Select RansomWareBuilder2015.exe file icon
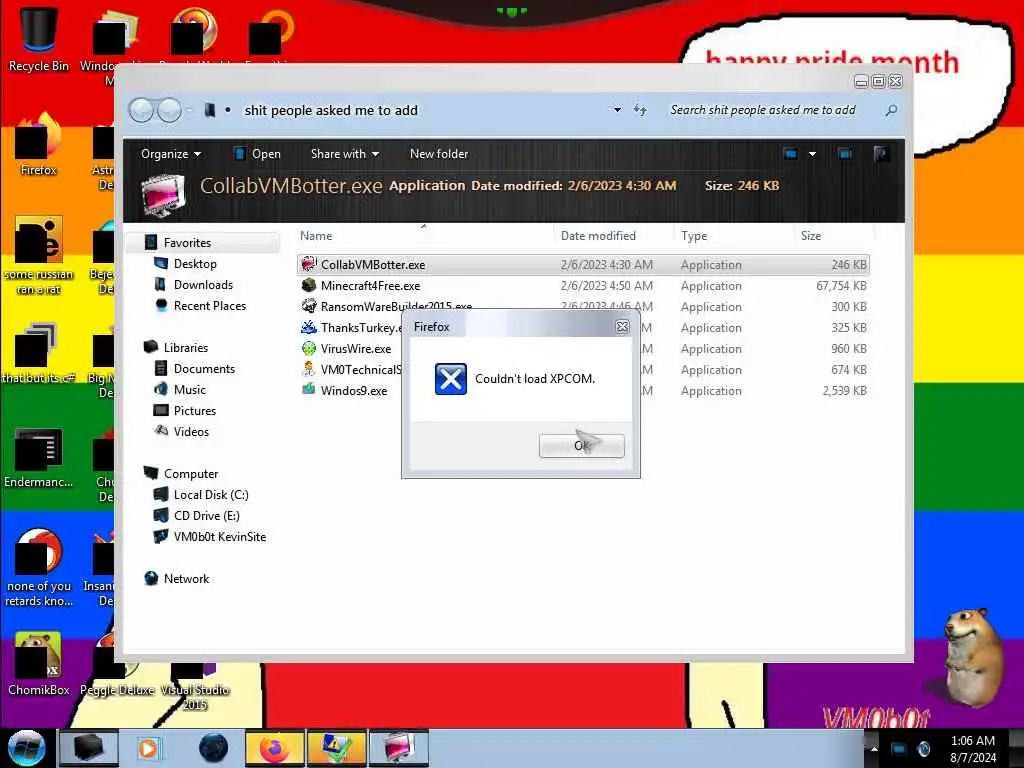This screenshot has width=1024, height=768. (x=308, y=306)
